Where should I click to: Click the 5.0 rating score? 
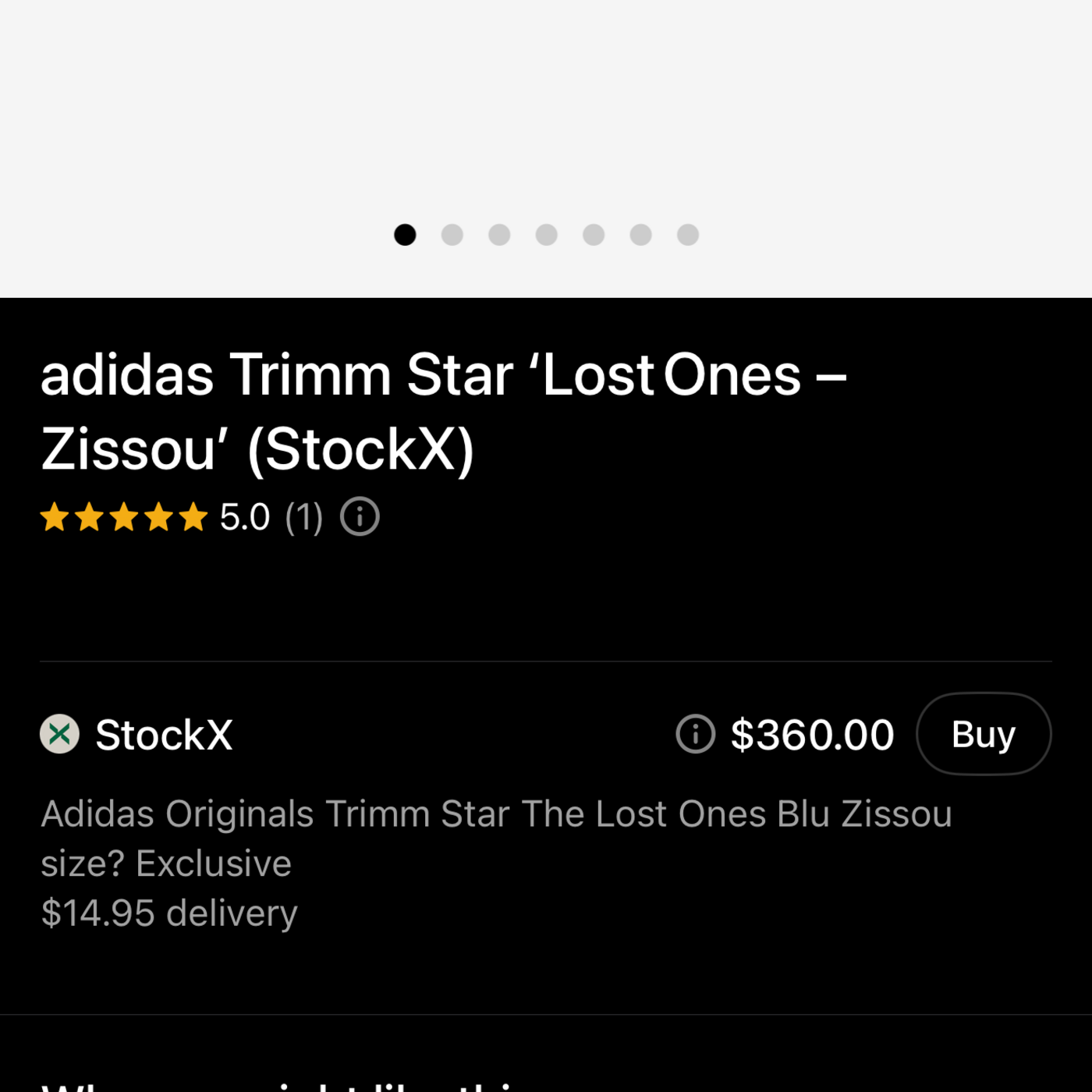[245, 517]
